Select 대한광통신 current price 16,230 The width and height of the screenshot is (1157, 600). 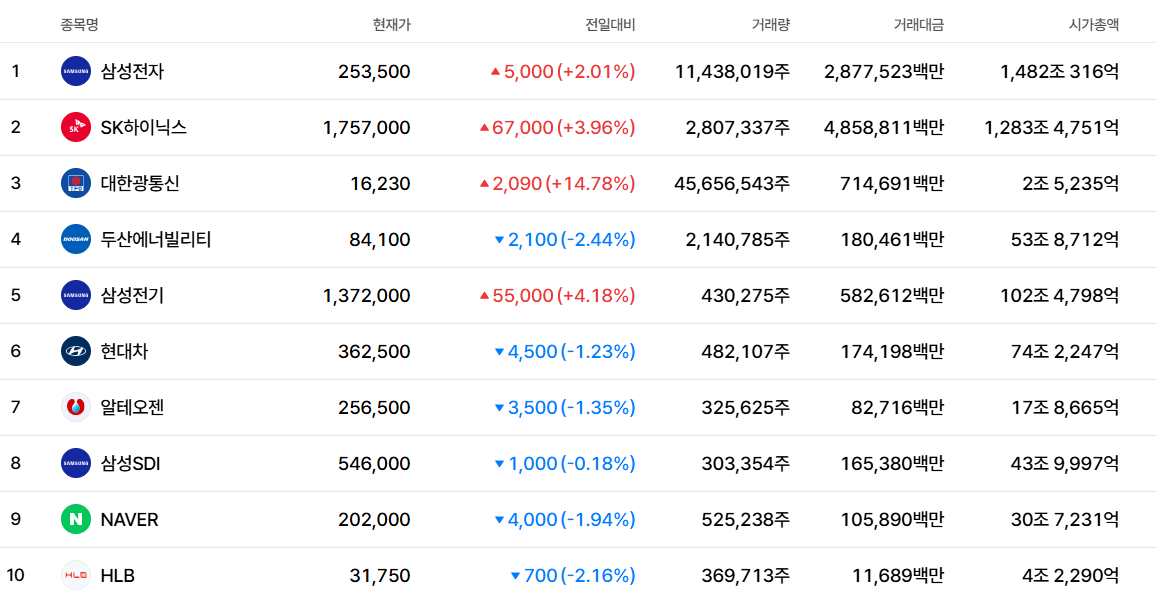[x=380, y=184]
